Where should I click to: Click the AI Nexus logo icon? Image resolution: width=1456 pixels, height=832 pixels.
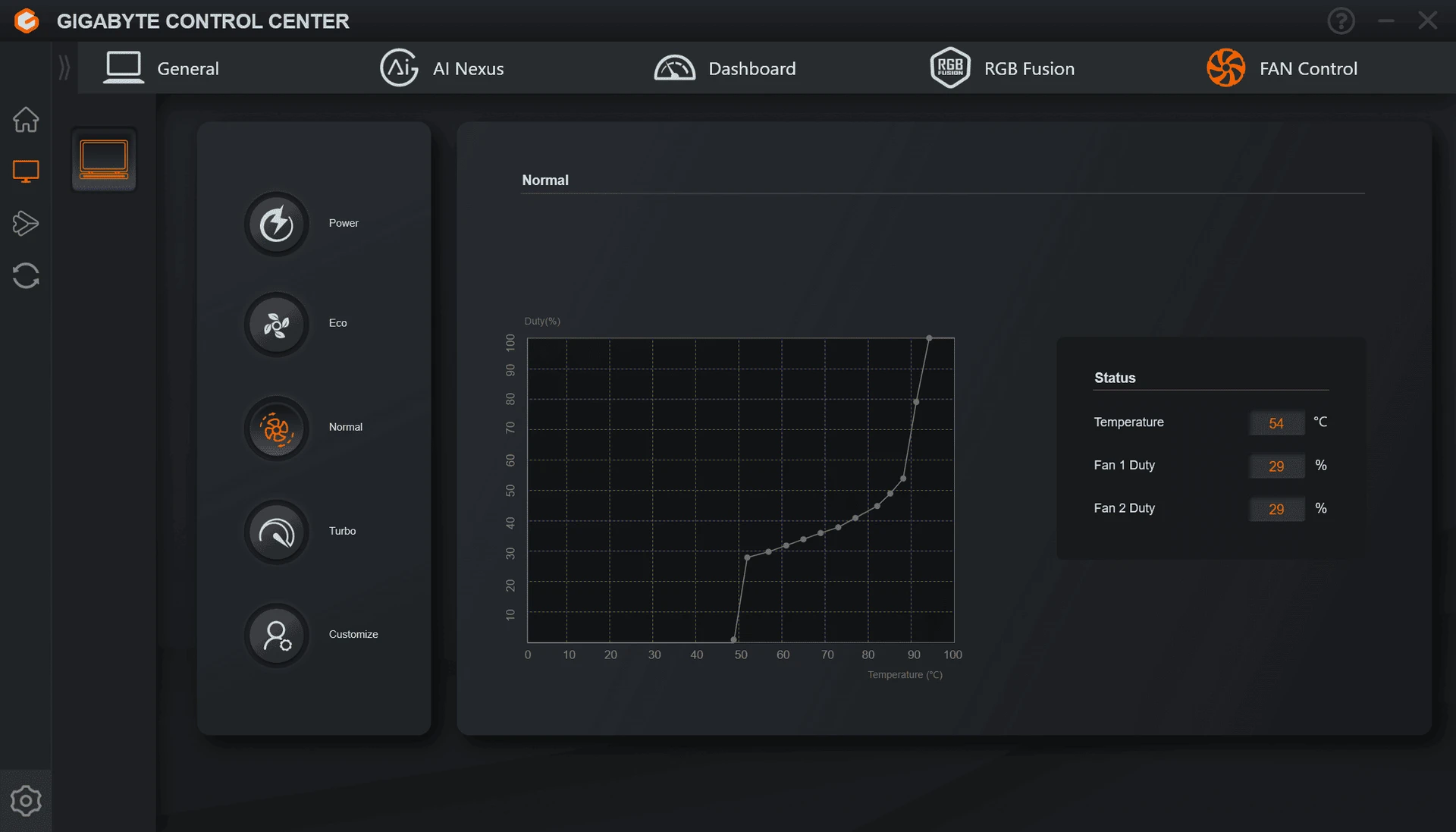pyautogui.click(x=399, y=68)
